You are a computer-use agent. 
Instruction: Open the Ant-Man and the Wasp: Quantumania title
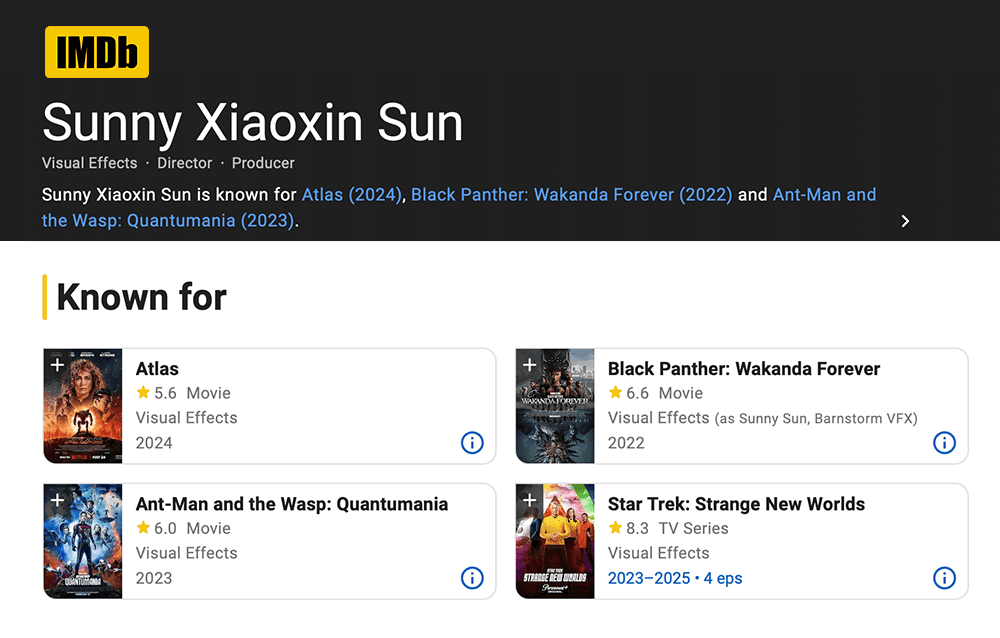(292, 504)
